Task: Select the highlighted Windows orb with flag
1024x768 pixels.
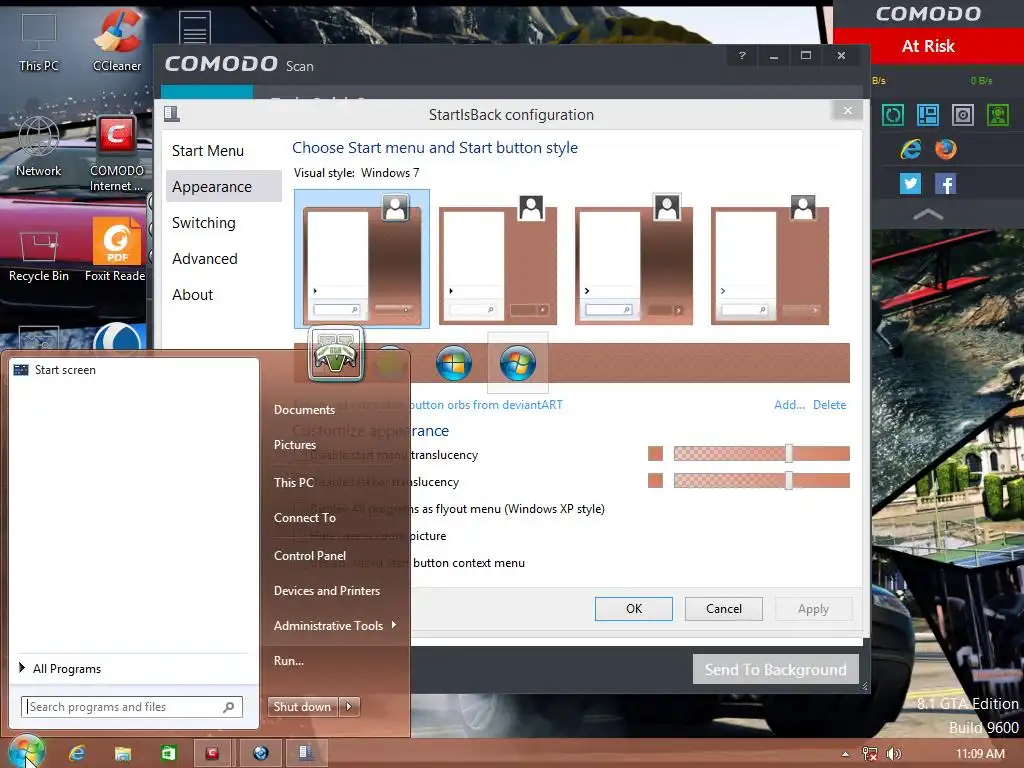Action: (518, 362)
